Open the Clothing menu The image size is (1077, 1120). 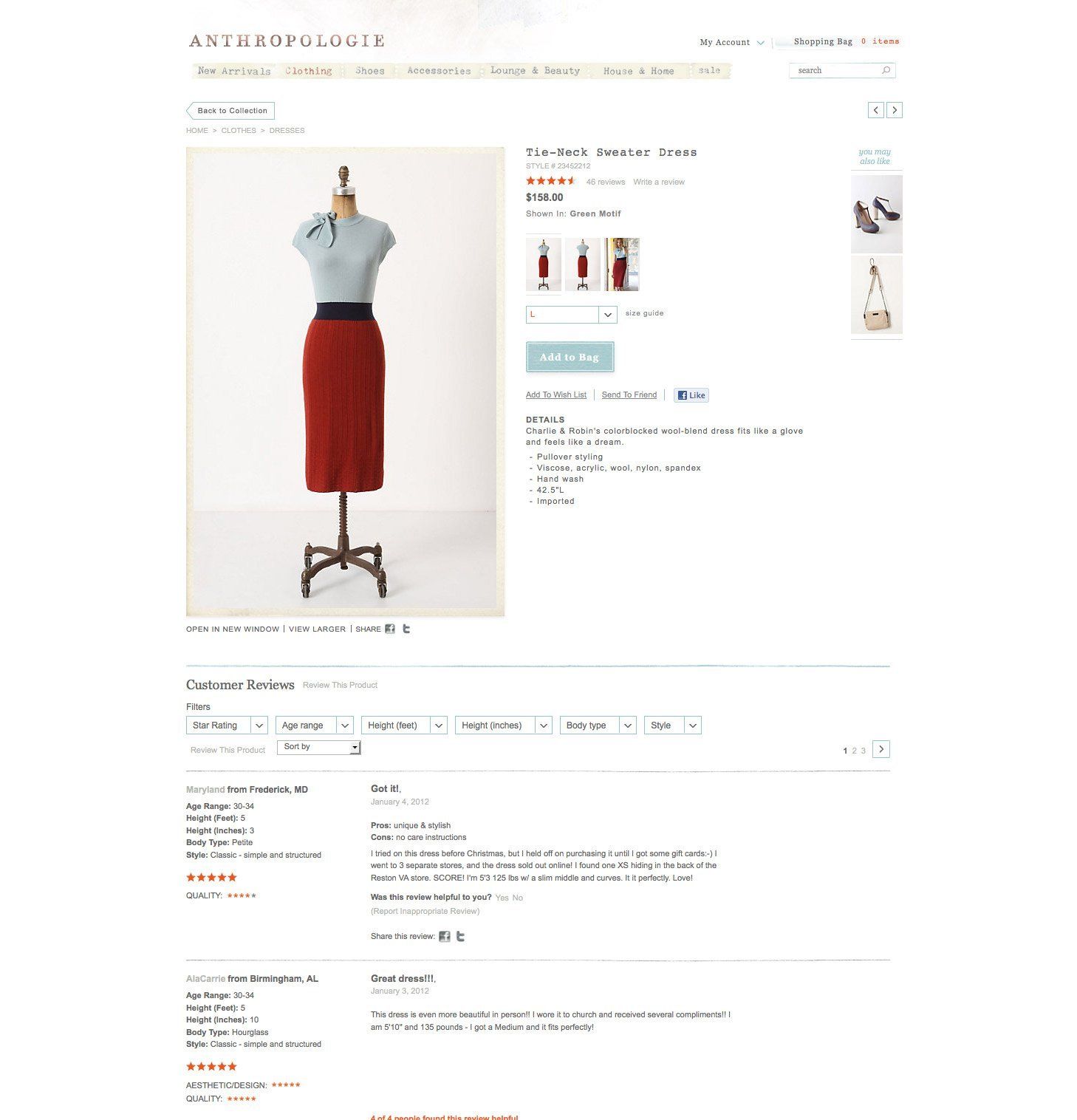click(308, 71)
